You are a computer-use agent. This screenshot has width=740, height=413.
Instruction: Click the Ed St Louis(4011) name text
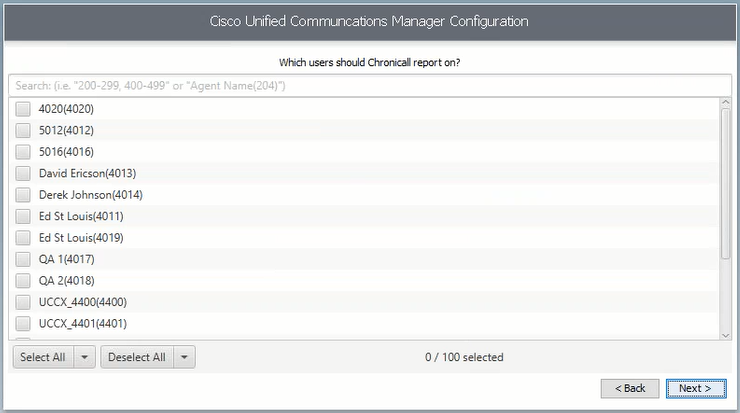pos(81,217)
